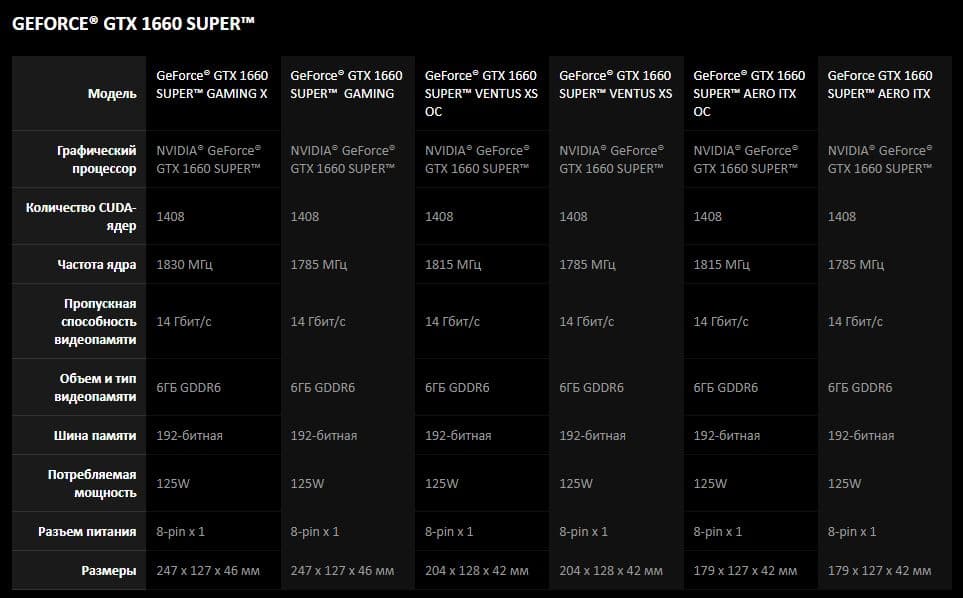Click the GEFORCE GTX 1660 SUPER page title
This screenshot has width=963, height=598.
[126, 25]
